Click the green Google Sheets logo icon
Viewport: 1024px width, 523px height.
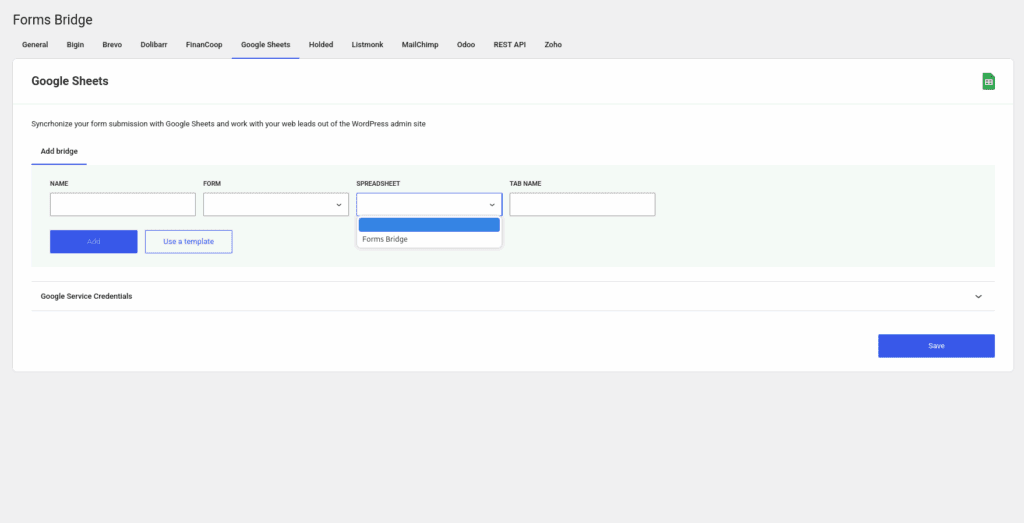coord(988,82)
